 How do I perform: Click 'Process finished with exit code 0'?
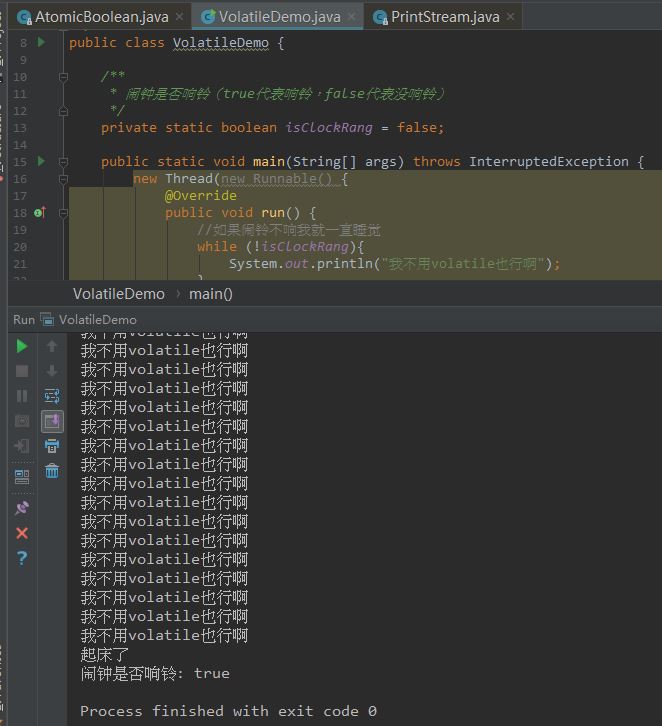click(228, 711)
